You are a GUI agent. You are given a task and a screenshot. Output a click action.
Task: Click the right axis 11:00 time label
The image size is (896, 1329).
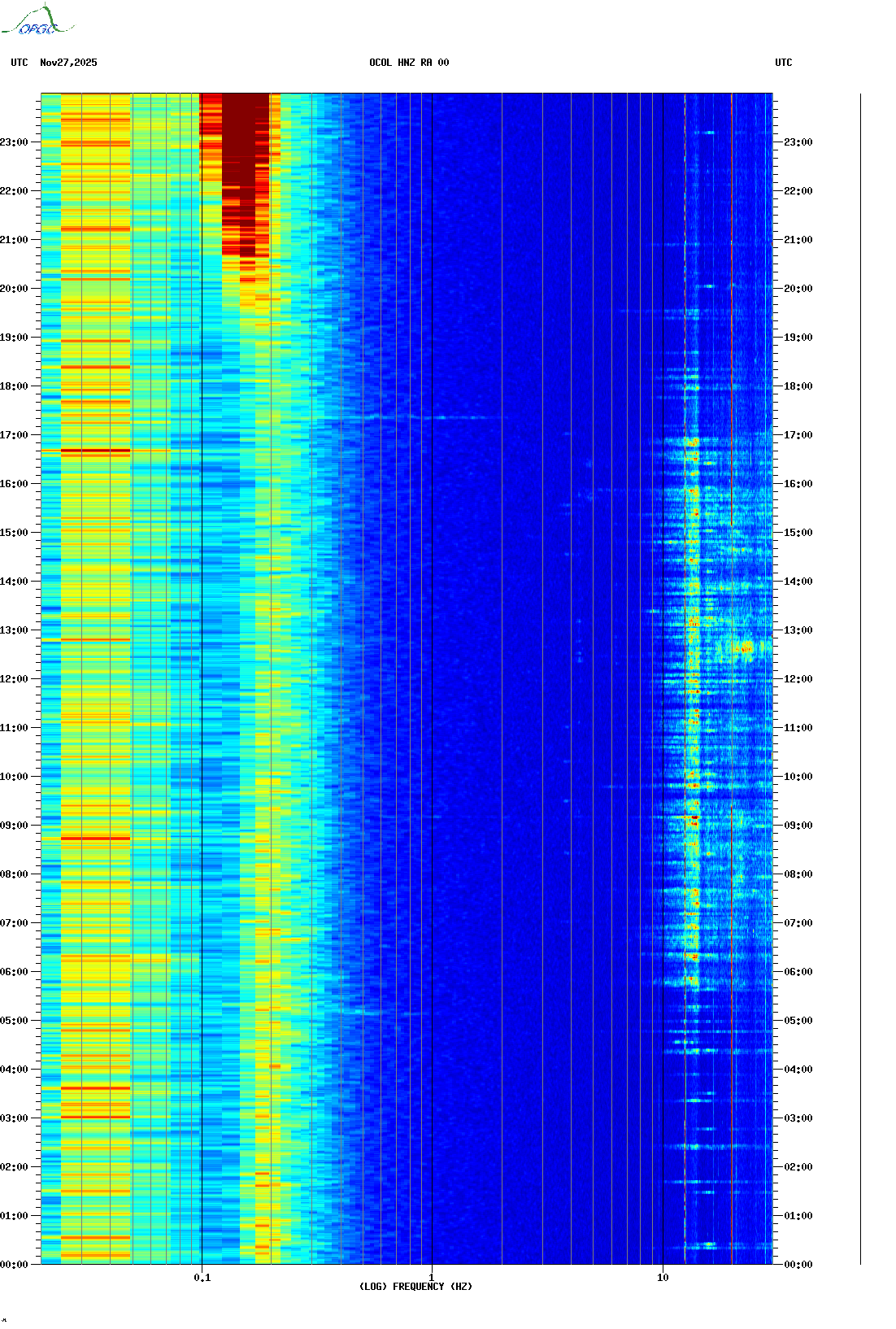point(798,728)
